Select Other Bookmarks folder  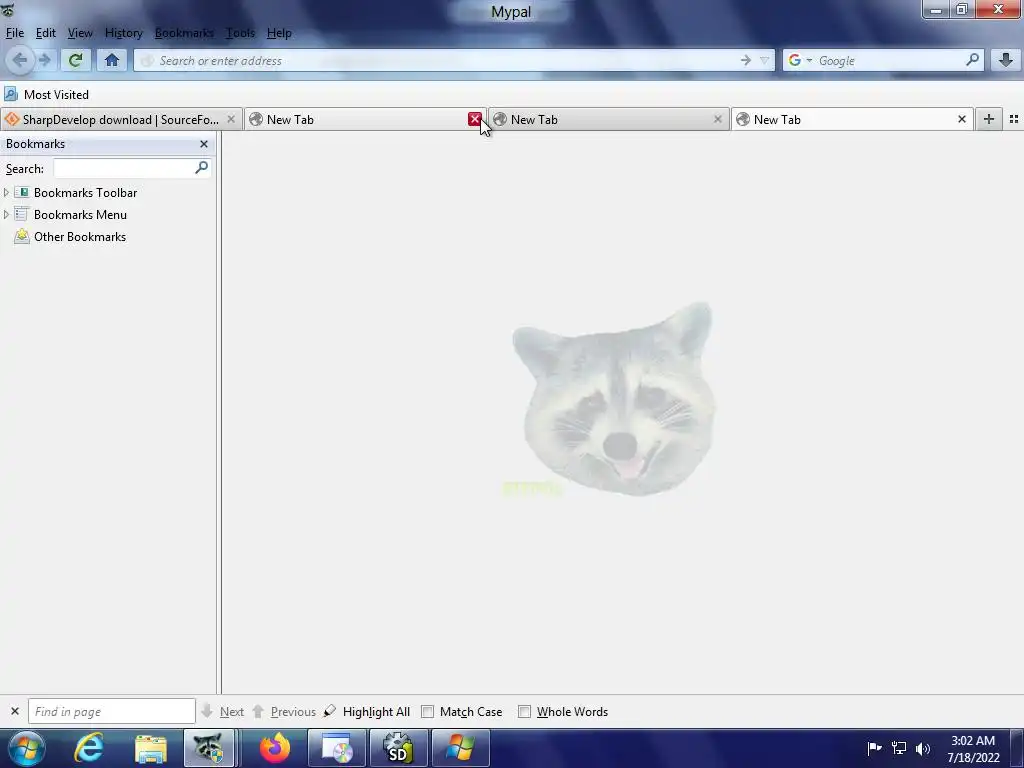click(x=80, y=237)
